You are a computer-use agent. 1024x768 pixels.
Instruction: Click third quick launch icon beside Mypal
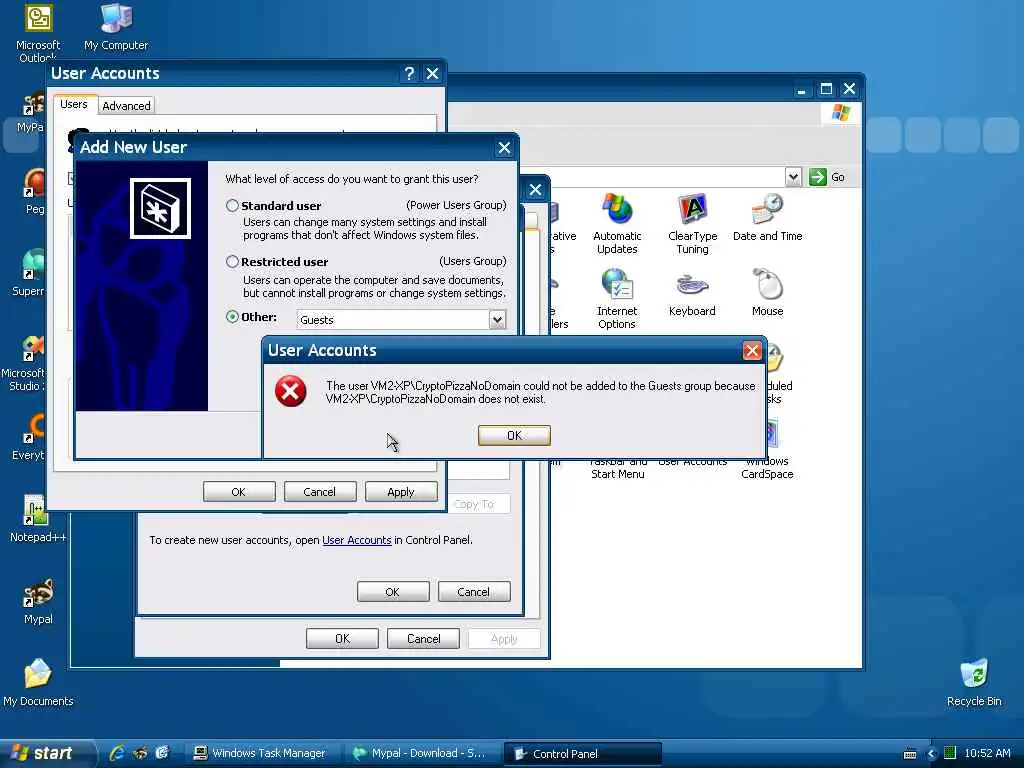coord(162,753)
